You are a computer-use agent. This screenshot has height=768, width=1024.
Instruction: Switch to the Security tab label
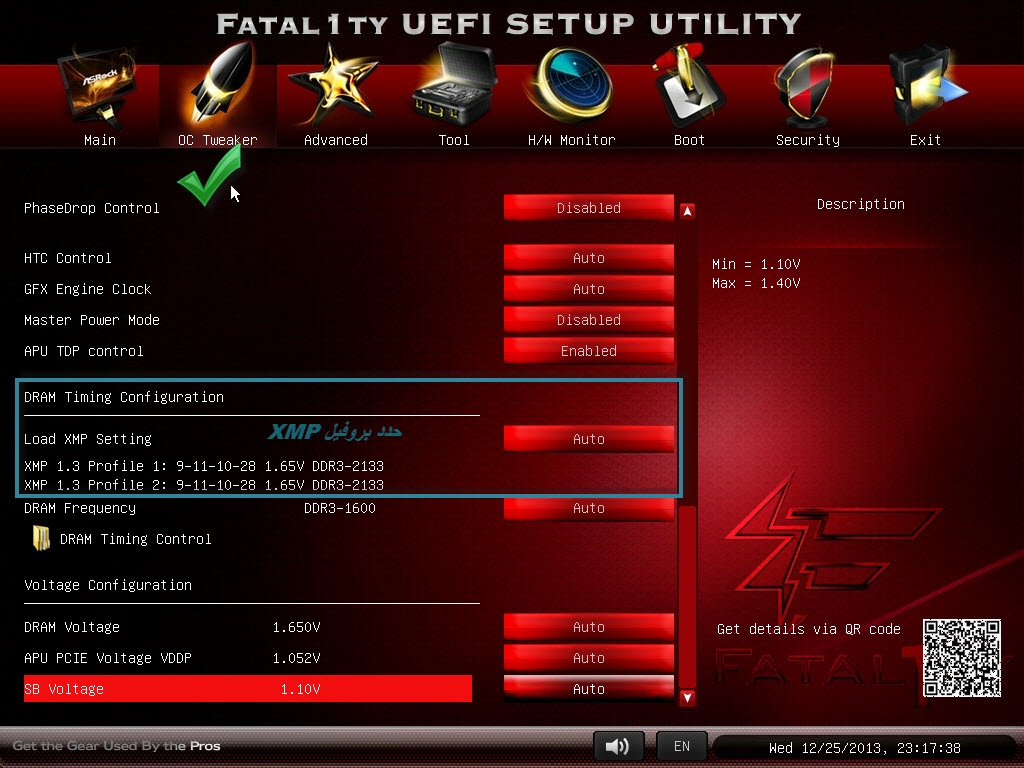[x=808, y=140]
